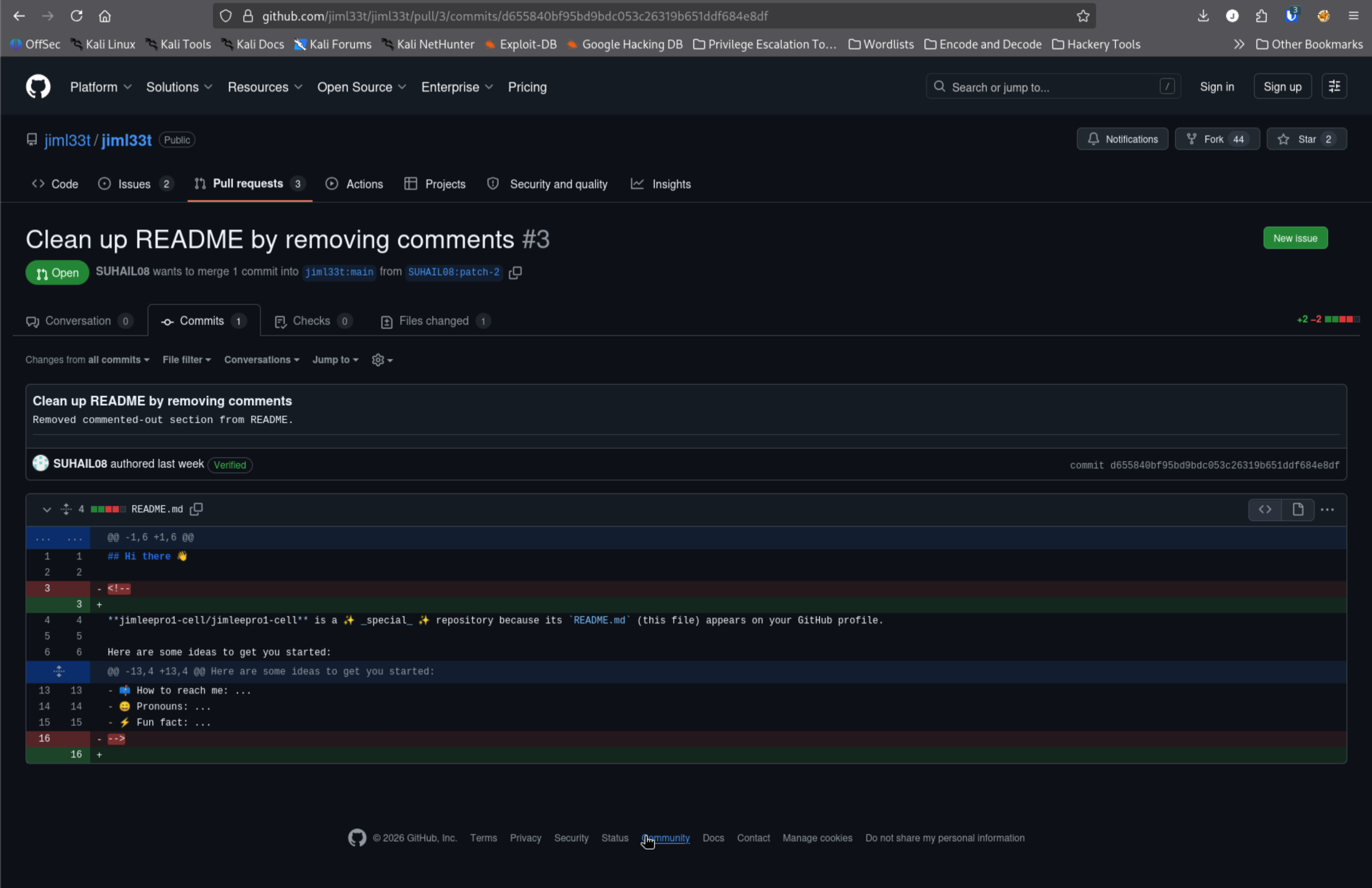Click the +2 −2 diffstat bar near tabs
This screenshot has width=1372, height=888.
(x=1328, y=319)
